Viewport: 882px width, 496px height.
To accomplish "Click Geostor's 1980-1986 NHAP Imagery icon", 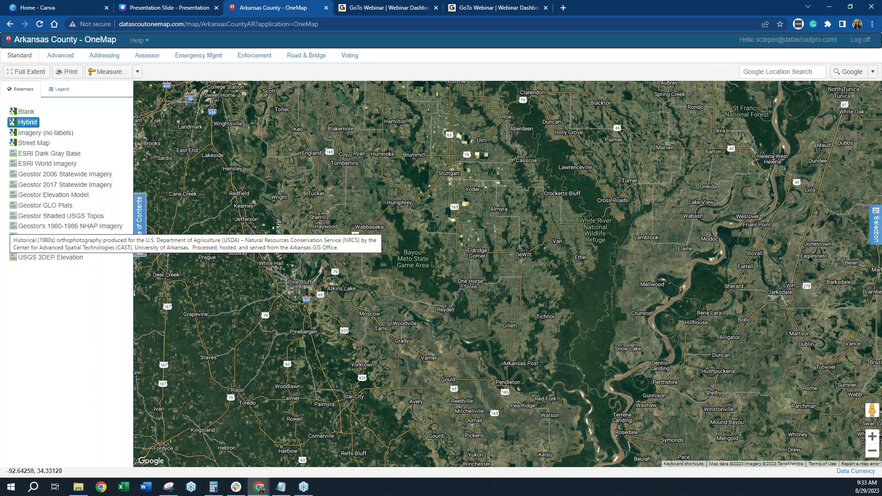I will click(x=13, y=226).
